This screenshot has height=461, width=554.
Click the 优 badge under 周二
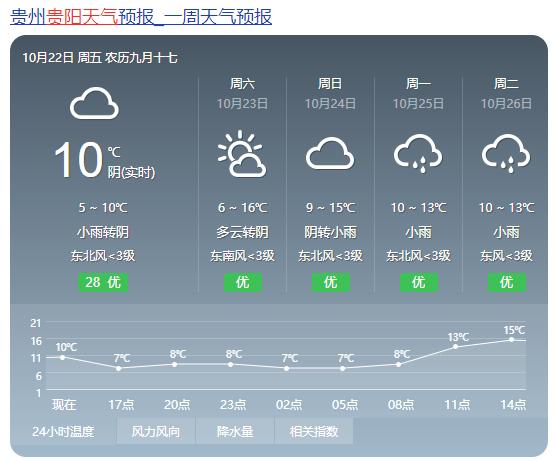pyautogui.click(x=507, y=282)
